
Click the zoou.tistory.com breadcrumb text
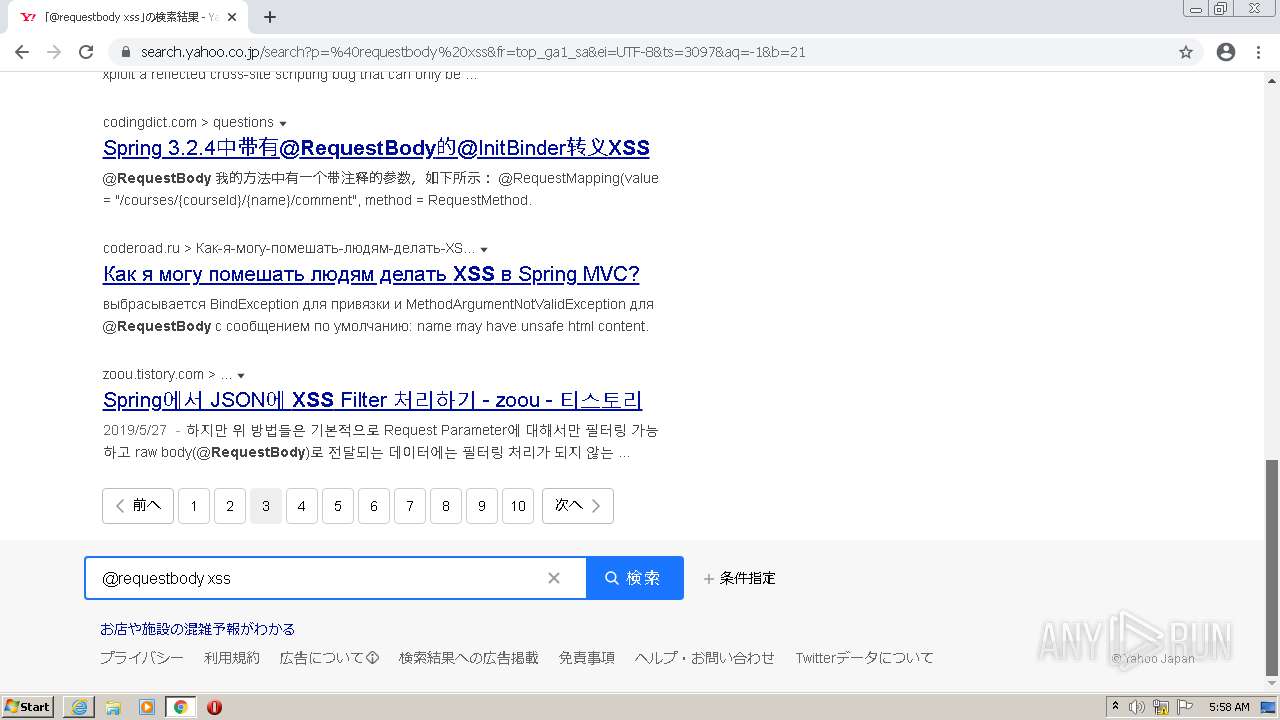click(x=153, y=374)
